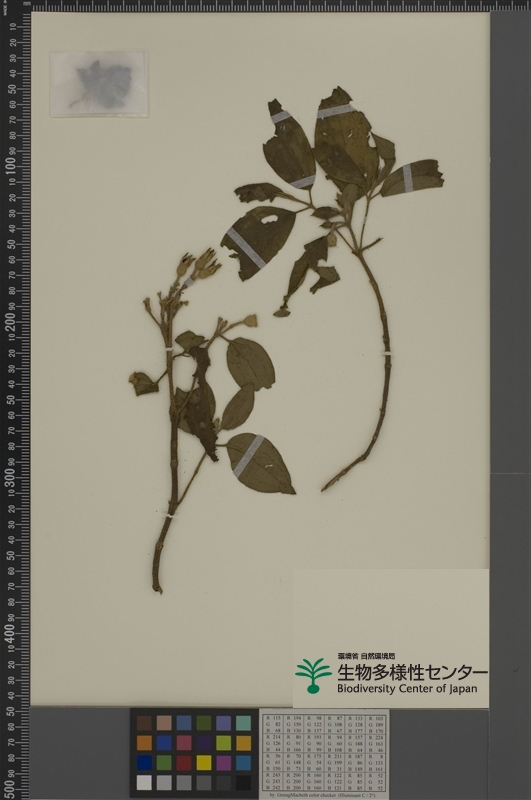The width and height of the screenshot is (531, 800).
Task: Select the dark brown top-left checker swatch
Action: tap(144, 723)
